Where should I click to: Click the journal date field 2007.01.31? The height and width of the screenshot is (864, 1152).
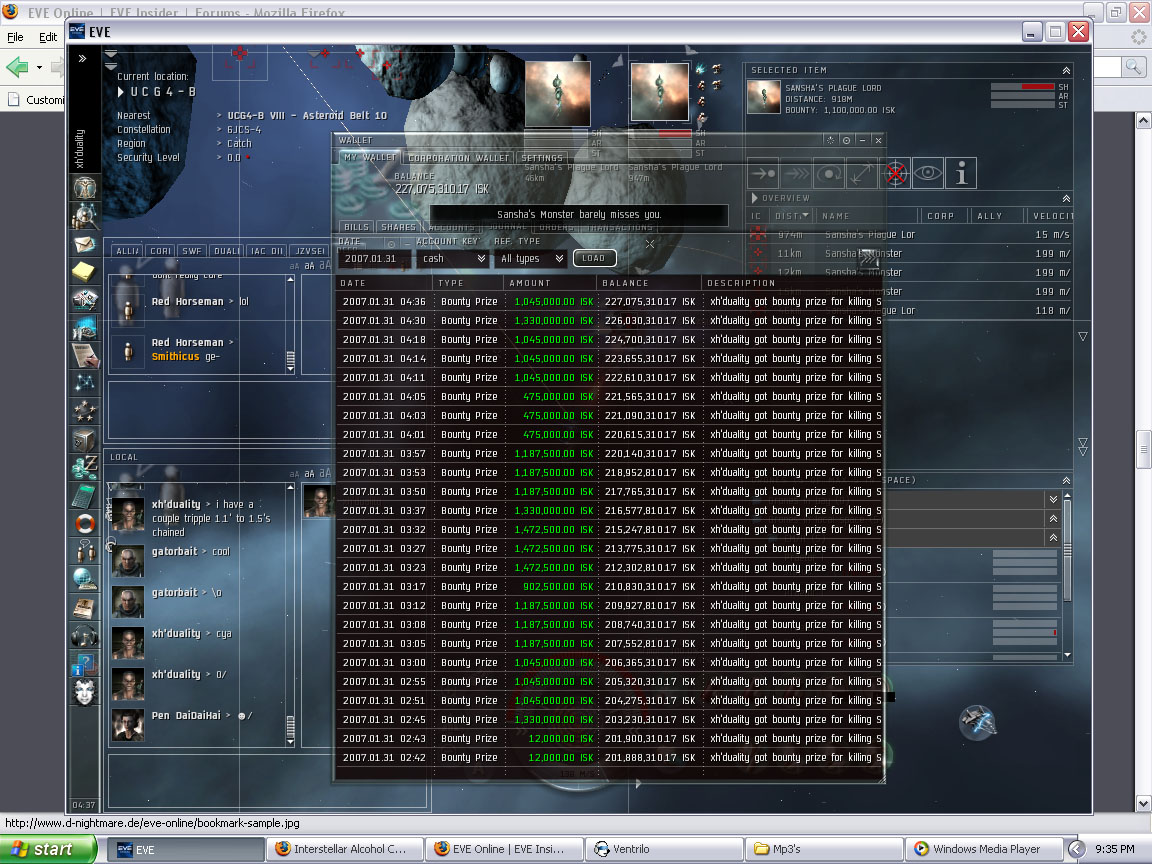coord(373,259)
